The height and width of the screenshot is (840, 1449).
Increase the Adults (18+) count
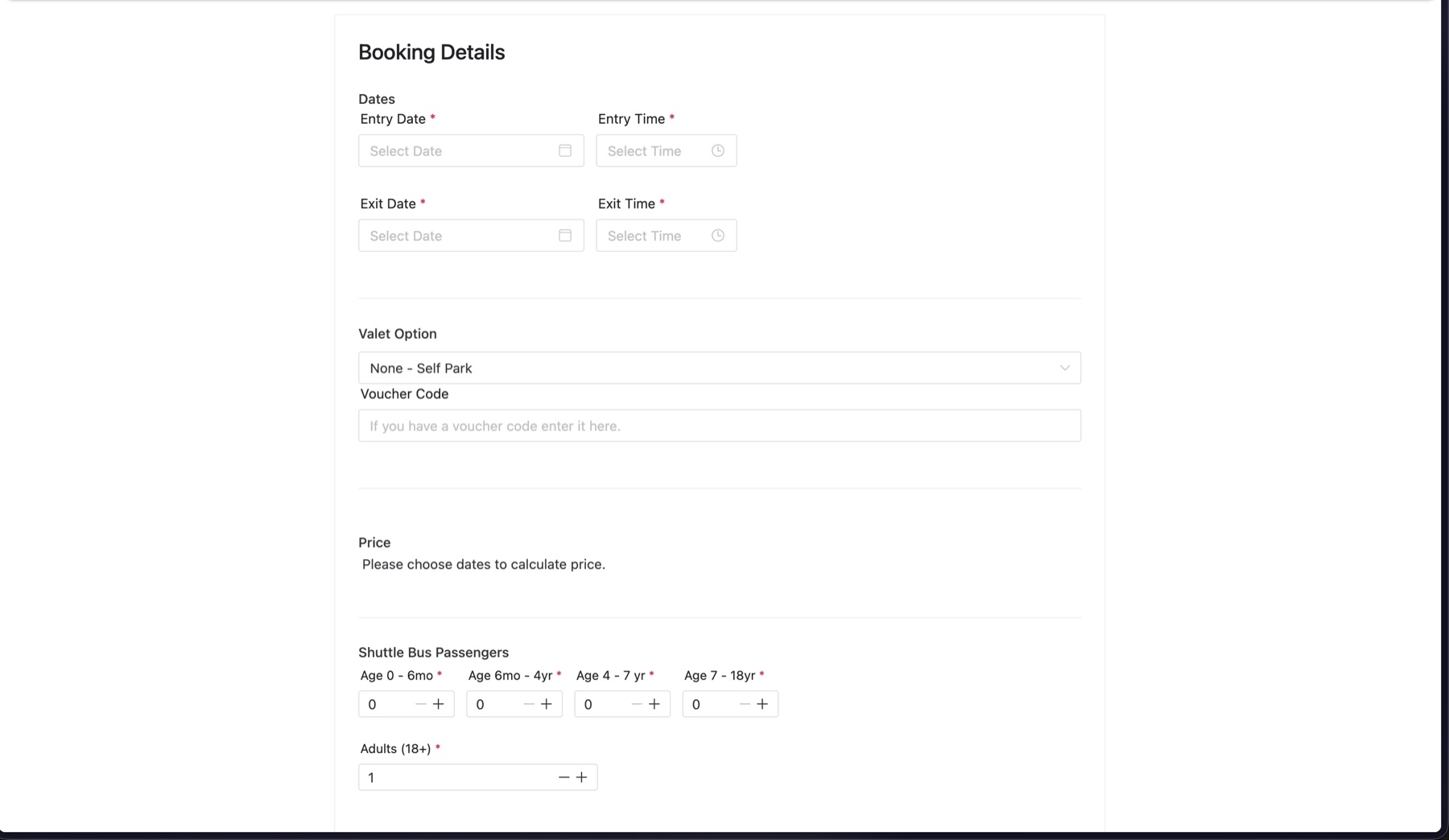click(582, 777)
